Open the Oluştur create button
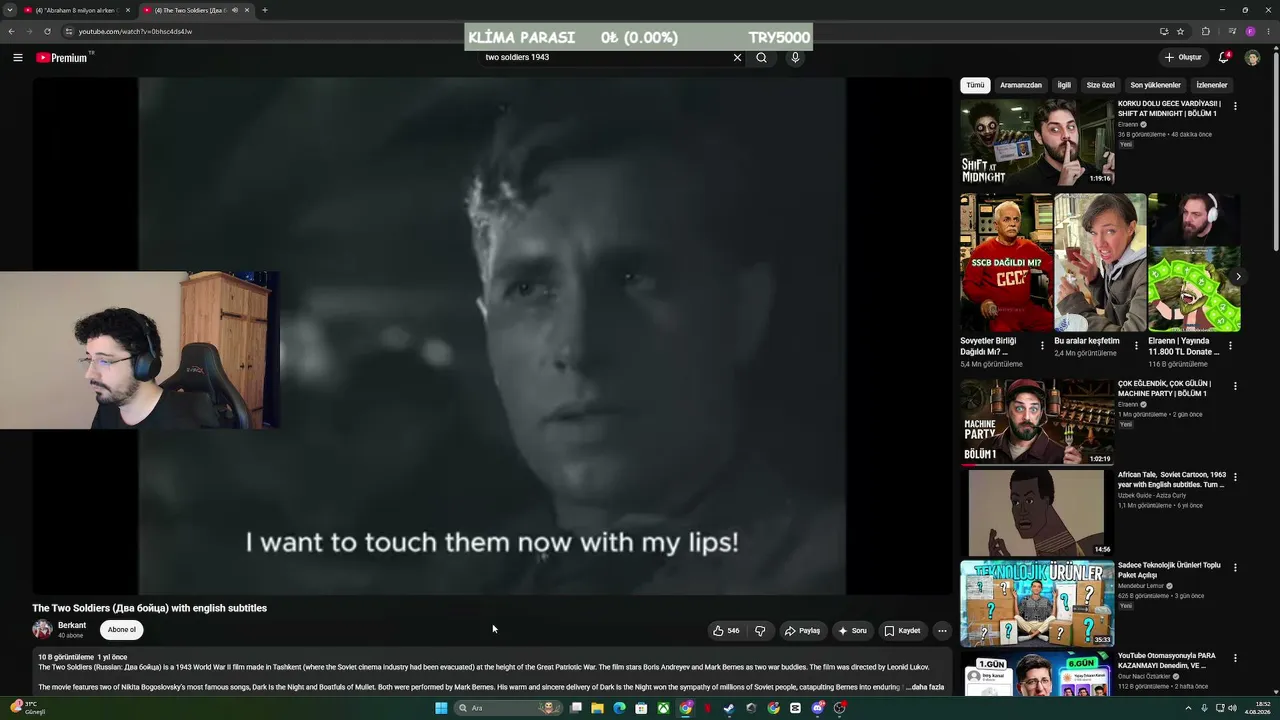The height and width of the screenshot is (720, 1280). pos(1182,58)
